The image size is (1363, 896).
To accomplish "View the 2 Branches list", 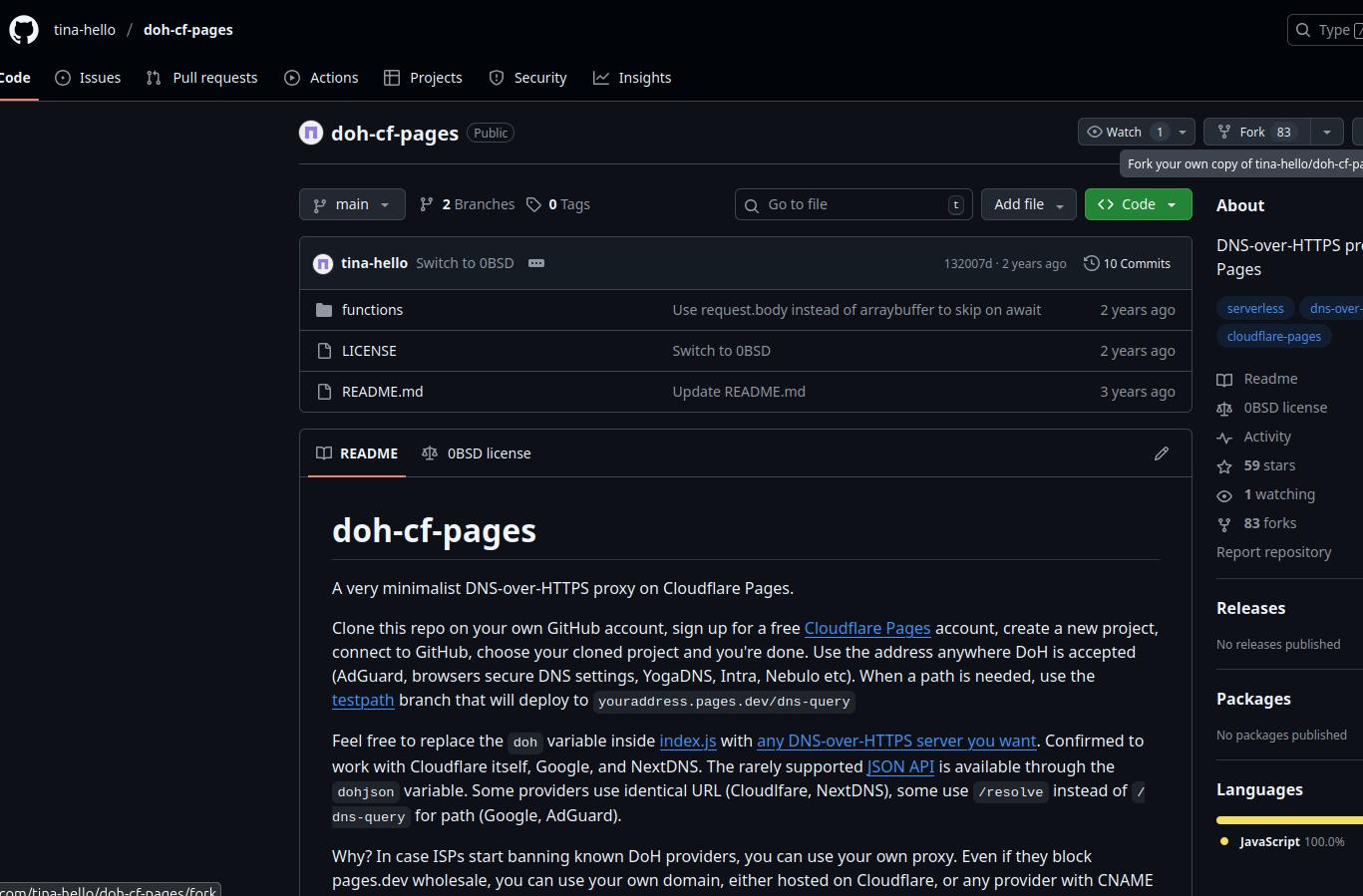I will [467, 204].
